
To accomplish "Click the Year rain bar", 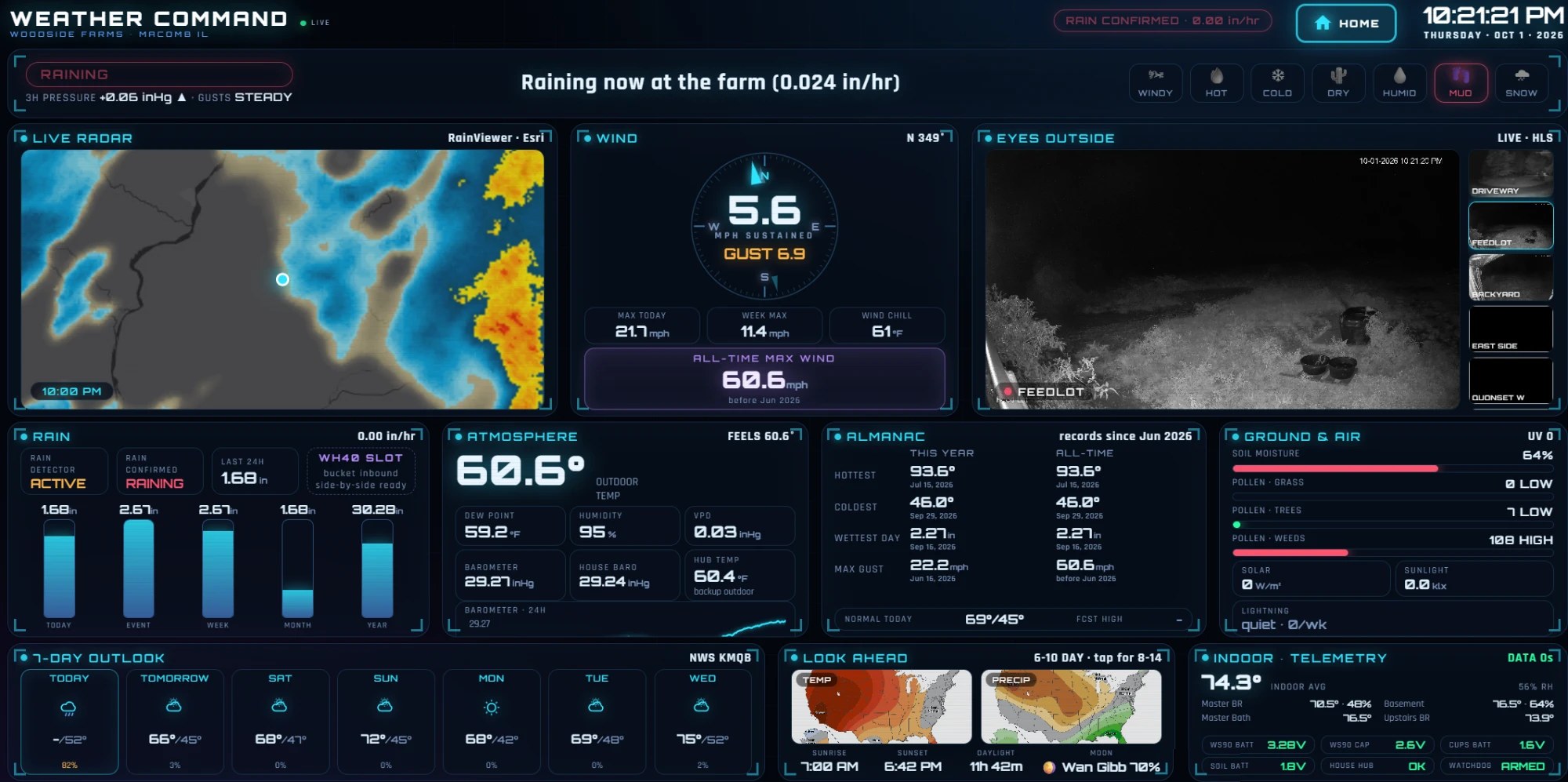I will [x=377, y=569].
